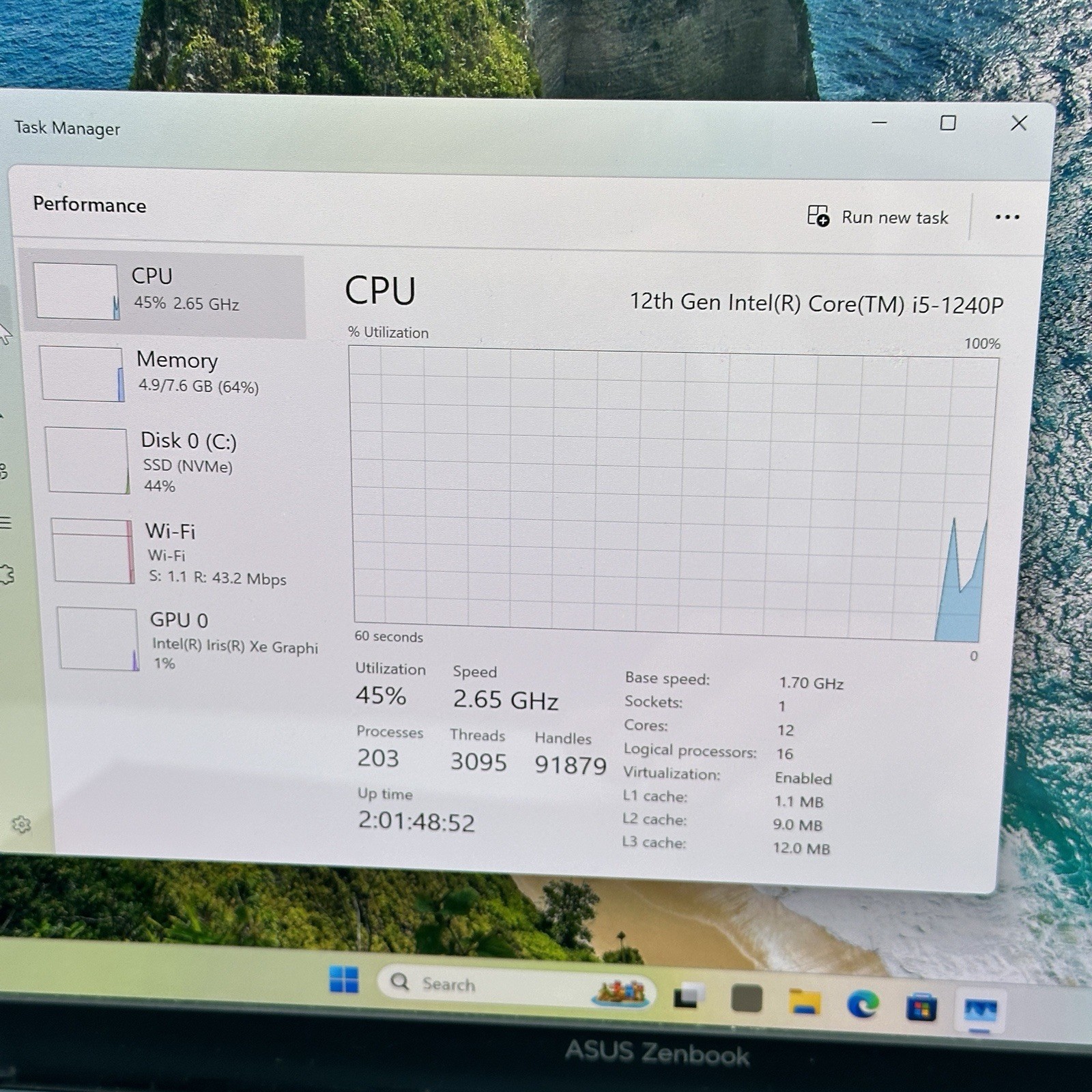
Task: Click the Logical processors value '16'
Action: [785, 753]
